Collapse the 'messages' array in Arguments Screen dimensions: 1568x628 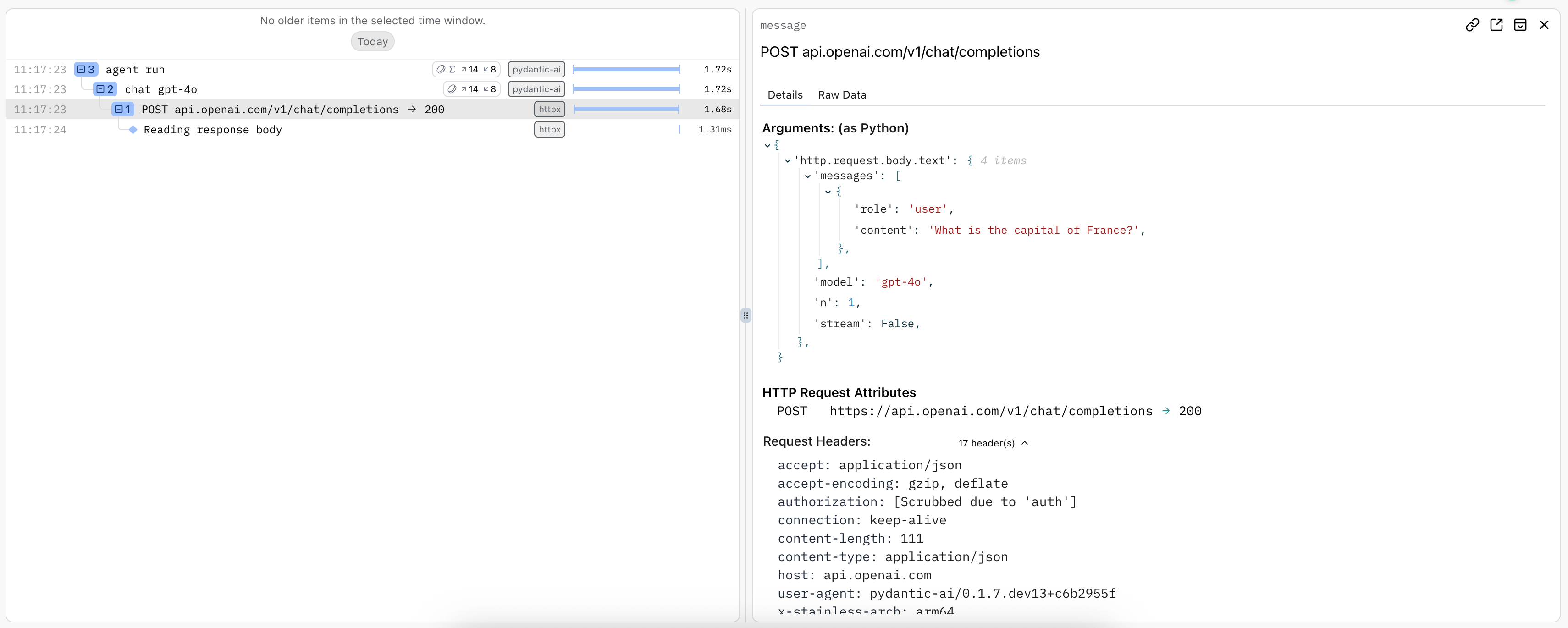tap(808, 176)
